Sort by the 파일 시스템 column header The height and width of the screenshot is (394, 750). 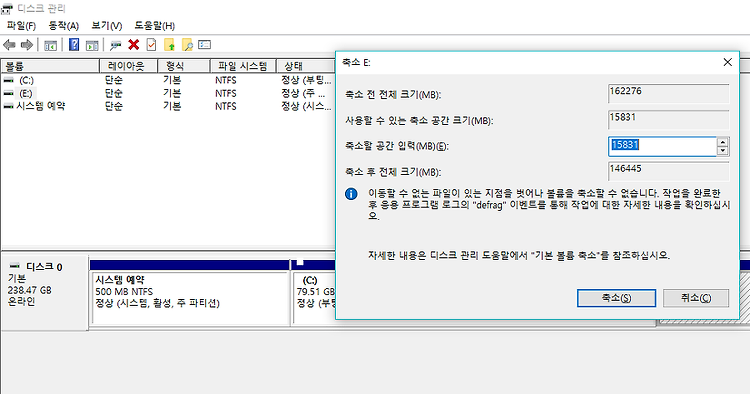243,66
